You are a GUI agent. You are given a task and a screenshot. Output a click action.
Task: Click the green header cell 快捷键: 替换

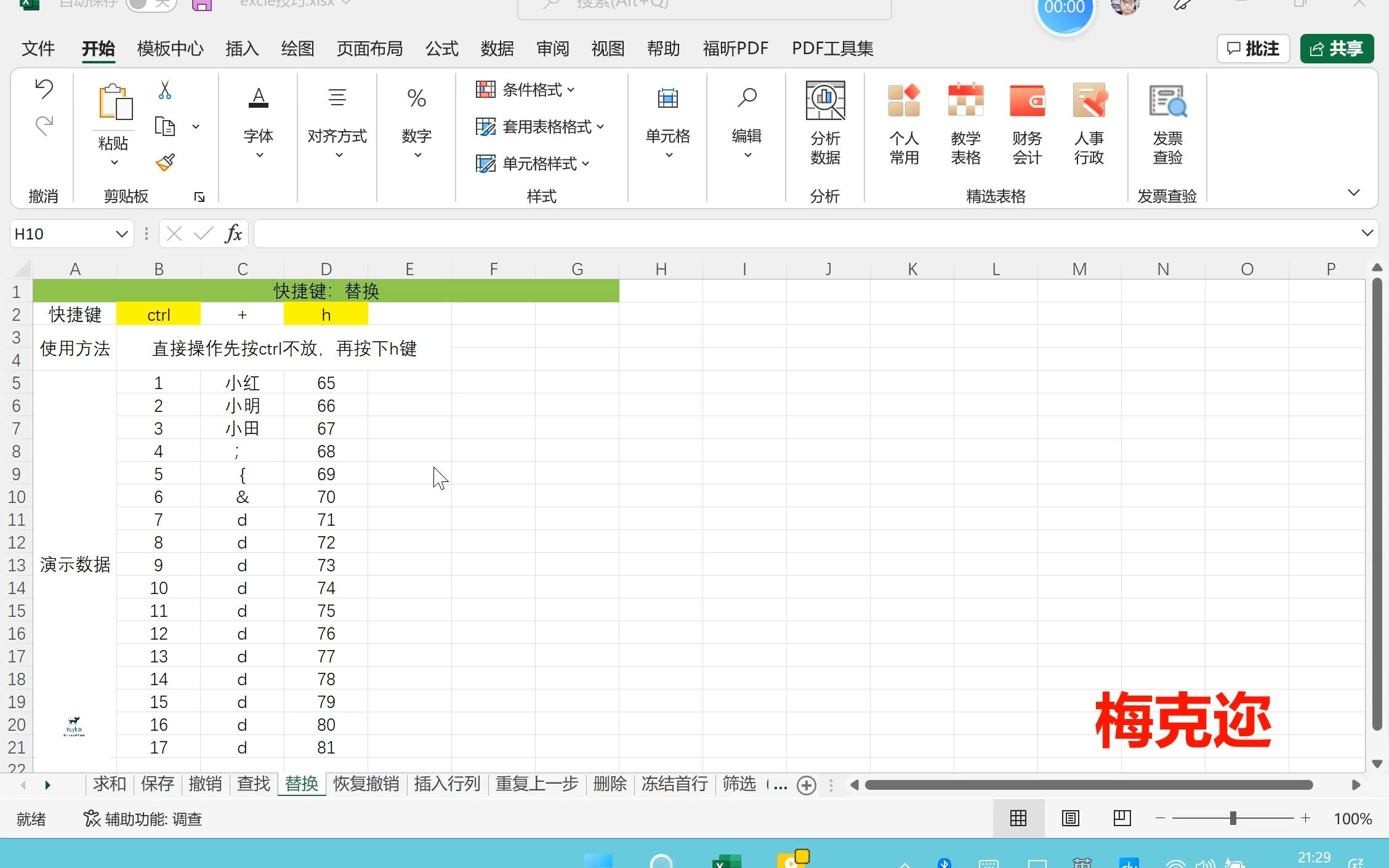[326, 291]
